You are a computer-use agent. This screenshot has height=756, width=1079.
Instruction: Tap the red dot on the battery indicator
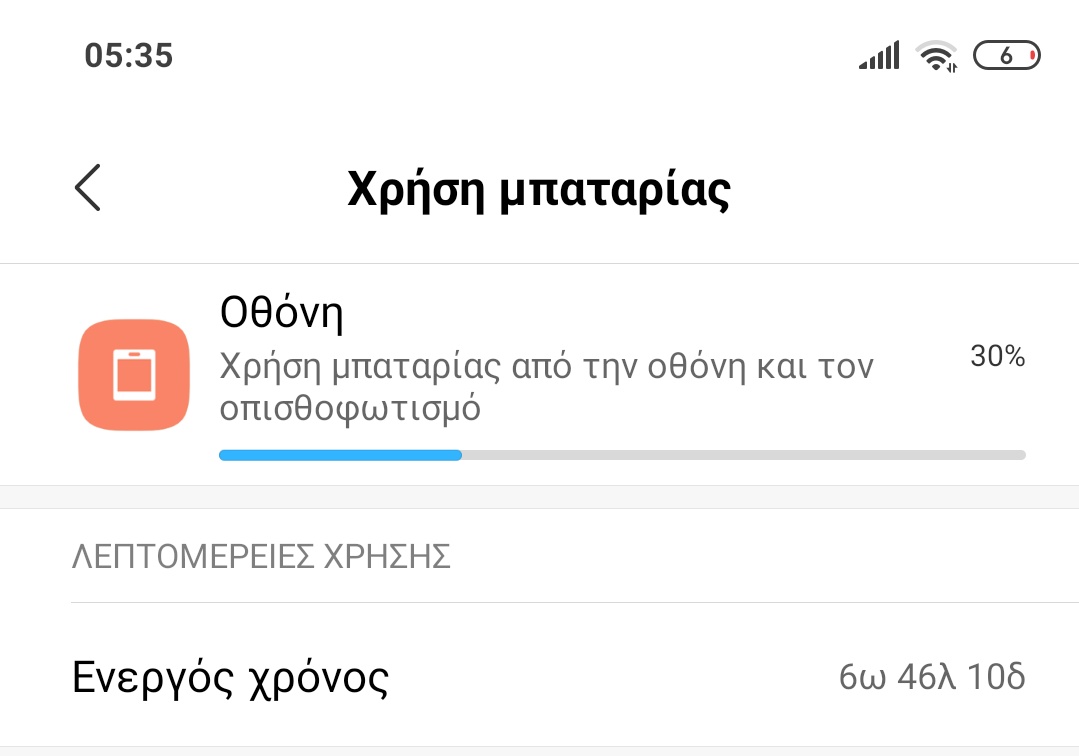pos(1031,56)
